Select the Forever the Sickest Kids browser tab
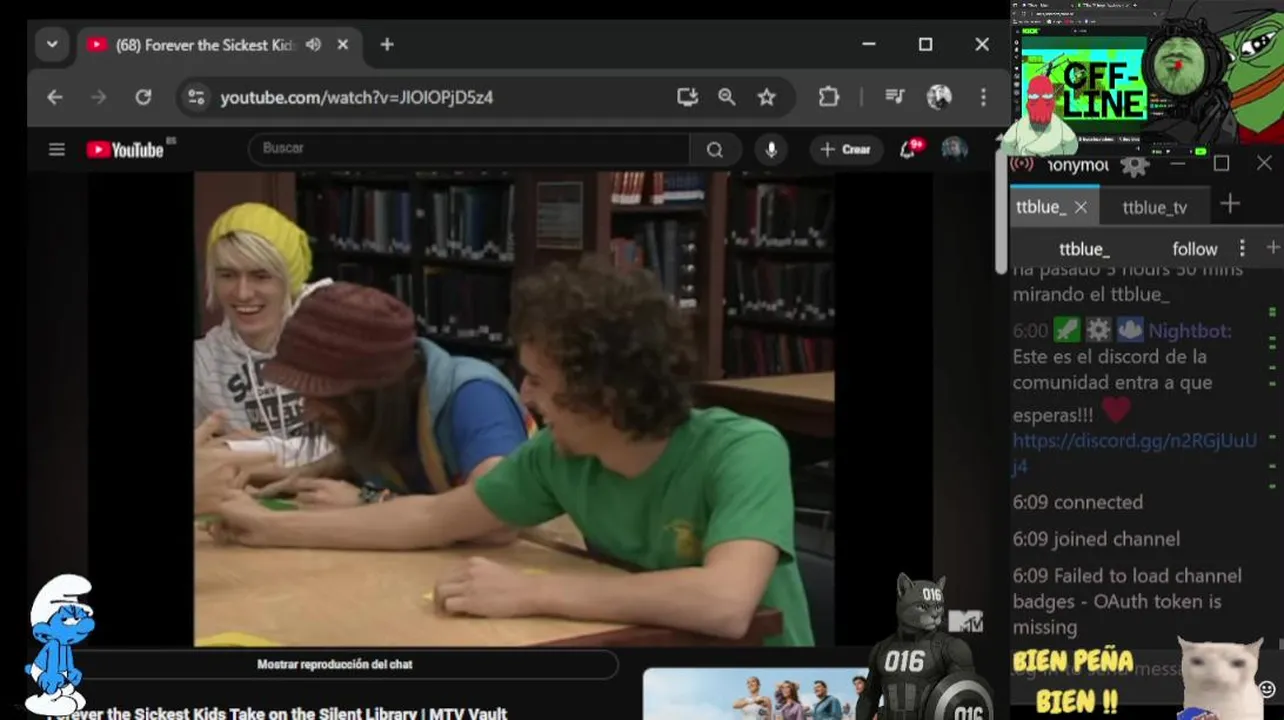The image size is (1284, 720). pos(205,45)
